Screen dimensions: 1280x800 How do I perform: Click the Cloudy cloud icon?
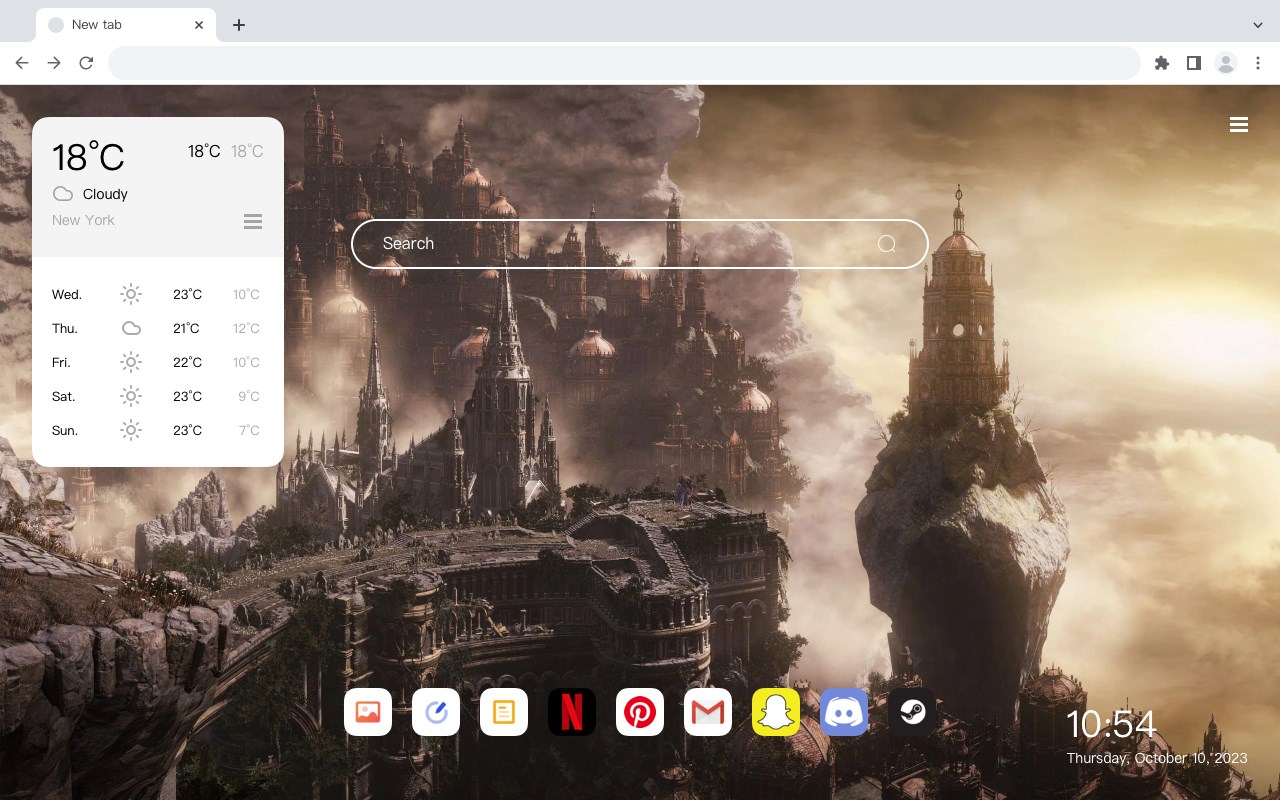click(63, 194)
